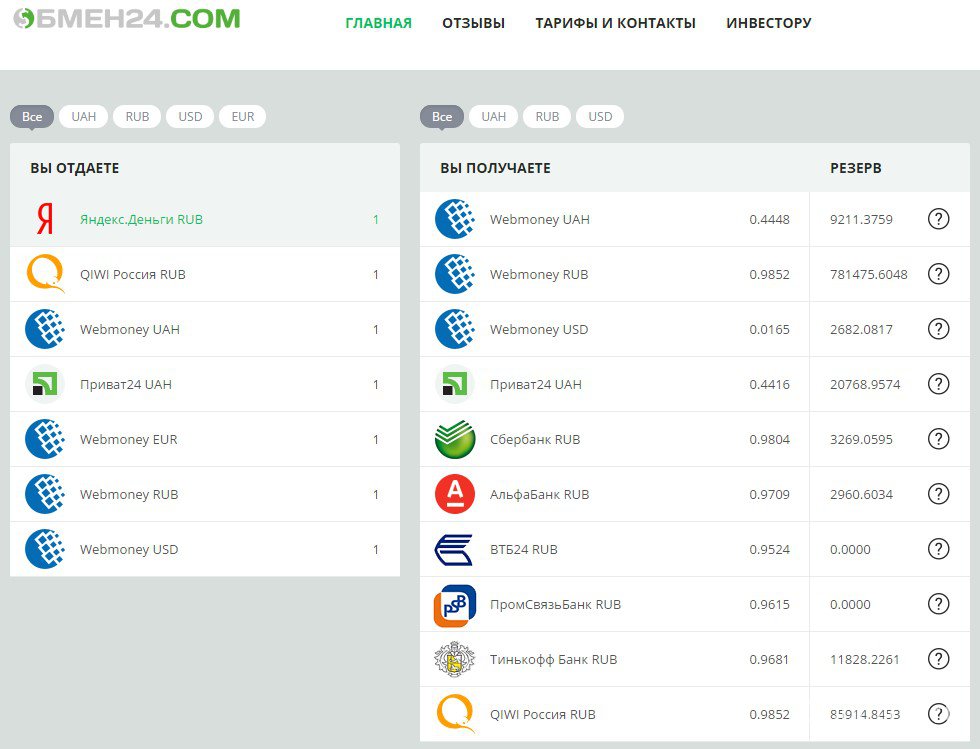Open help icon for Webmoney RUB reserve
980x749 pixels.
pos(938,274)
